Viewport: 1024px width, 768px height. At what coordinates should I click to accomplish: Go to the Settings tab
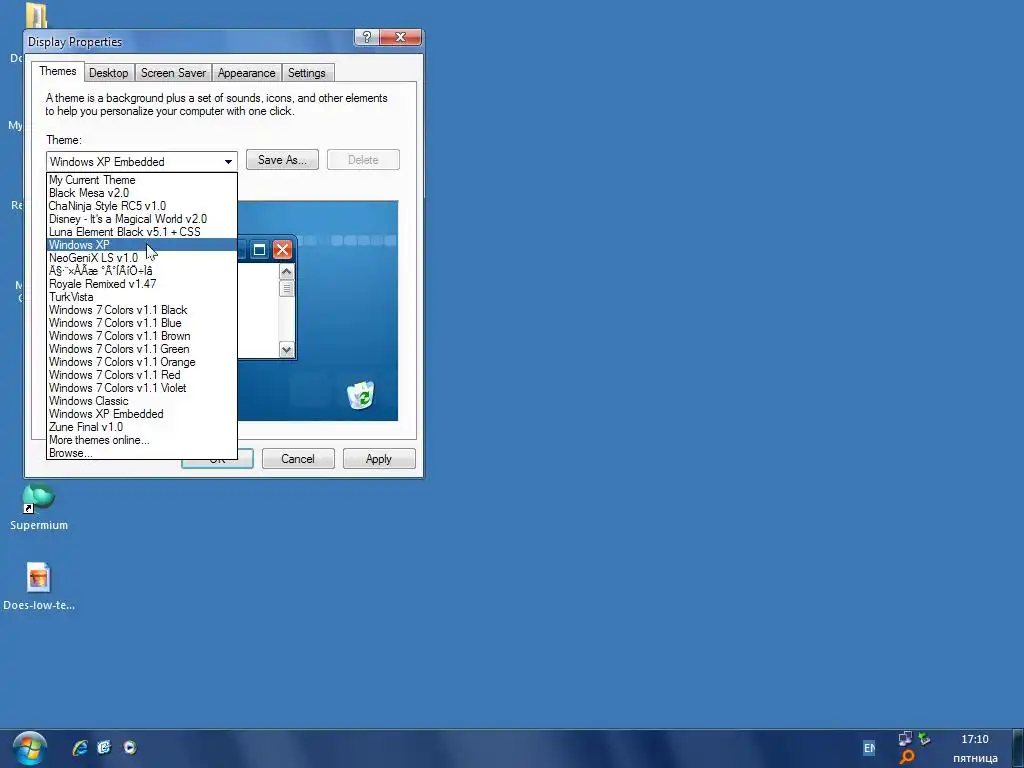(306, 73)
